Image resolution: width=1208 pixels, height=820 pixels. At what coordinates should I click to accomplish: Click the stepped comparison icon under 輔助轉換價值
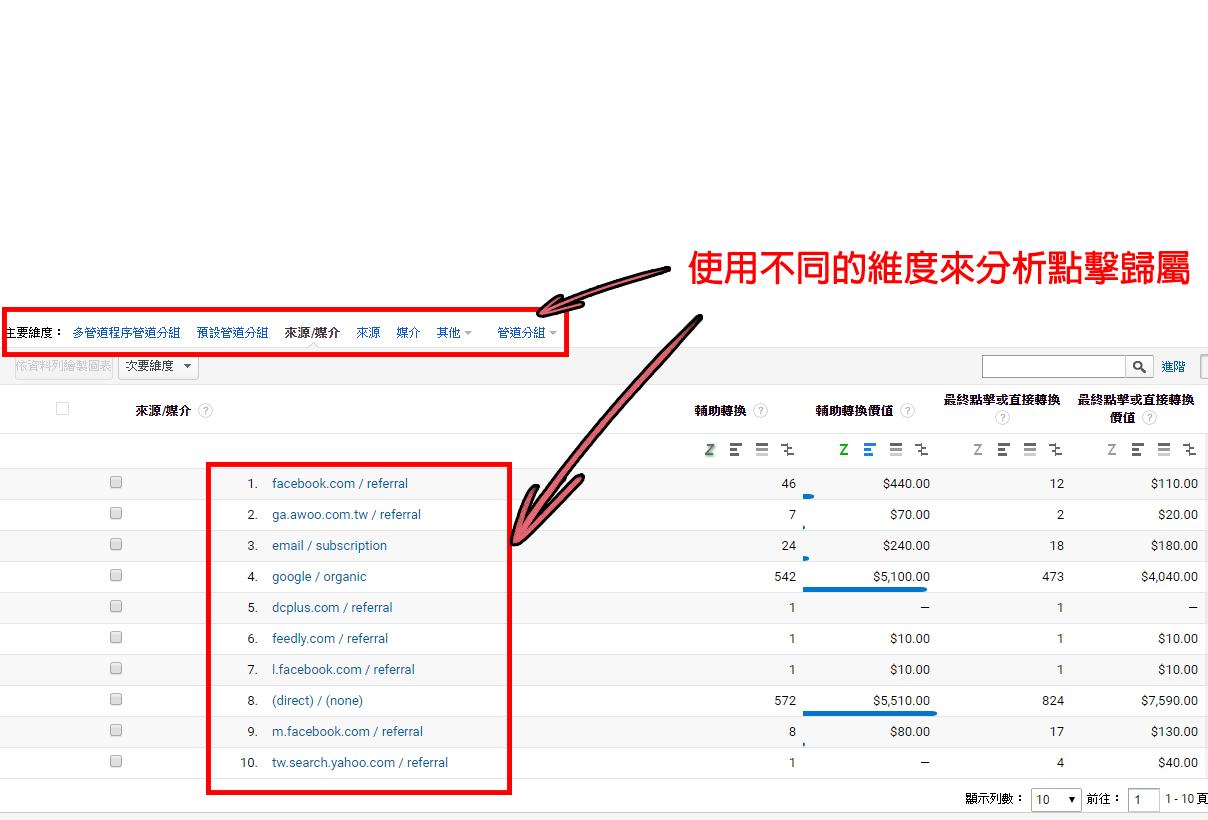[922, 450]
